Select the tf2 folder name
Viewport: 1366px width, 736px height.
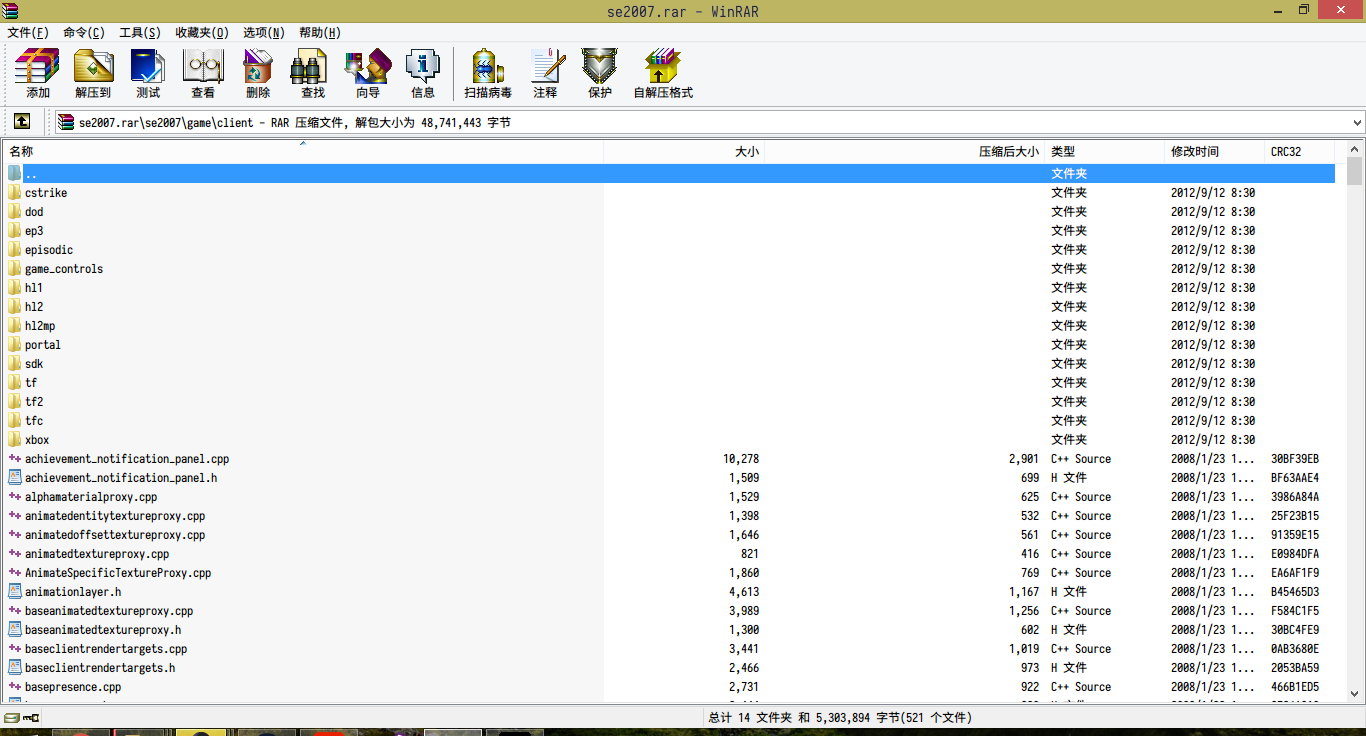pyautogui.click(x=34, y=402)
